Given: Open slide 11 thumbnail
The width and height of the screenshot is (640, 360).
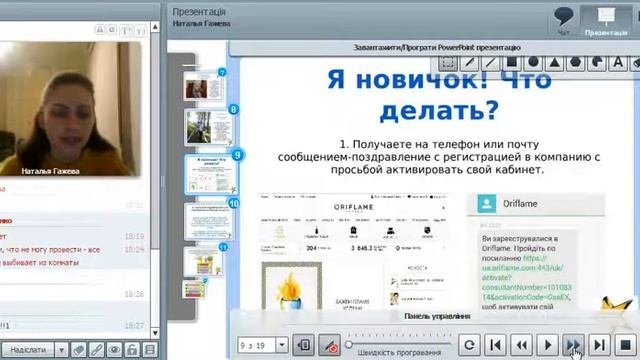Looking at the screenshot, I should (203, 261).
